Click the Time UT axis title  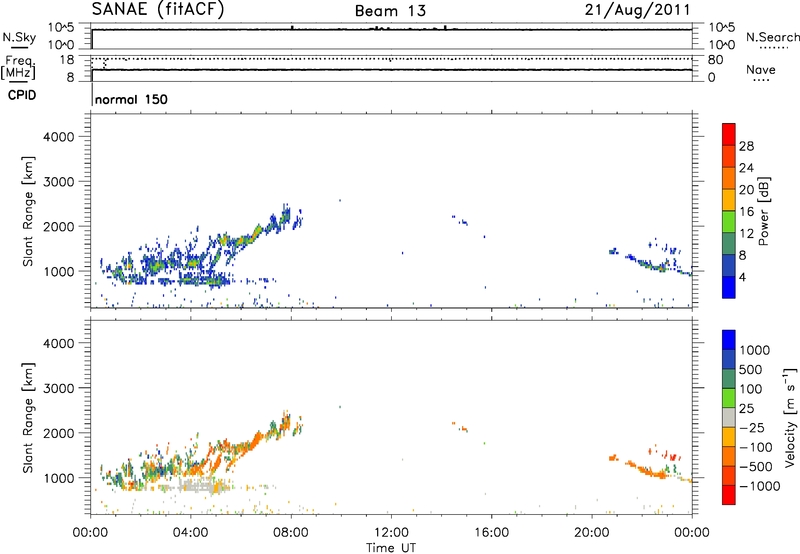pos(391,548)
